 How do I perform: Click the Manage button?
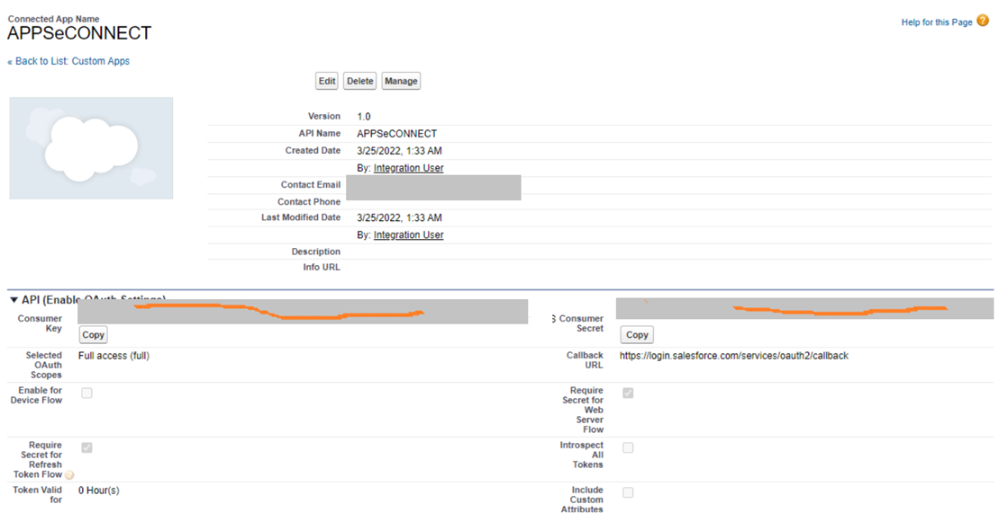tap(401, 81)
